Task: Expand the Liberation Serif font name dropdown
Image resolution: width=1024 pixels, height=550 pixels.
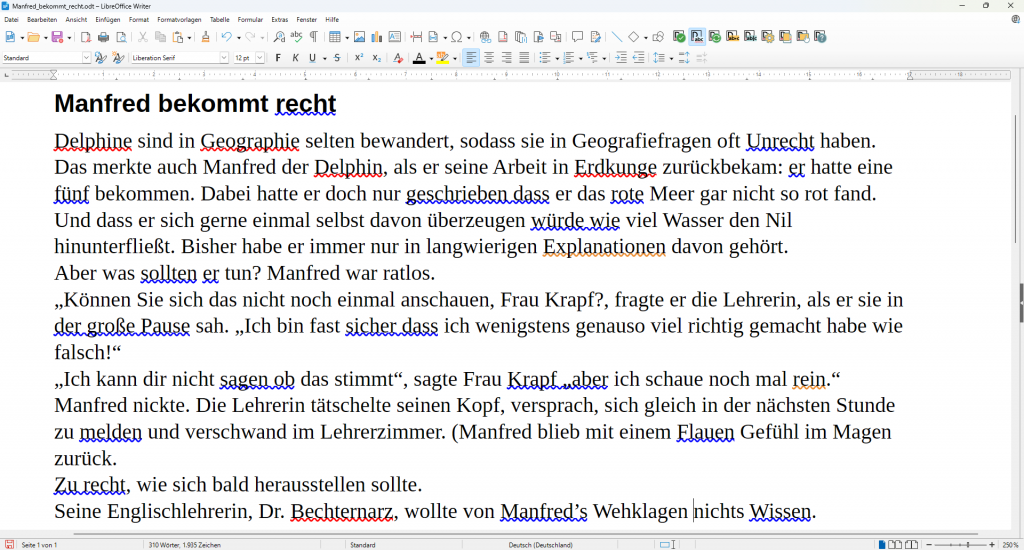Action: point(224,58)
